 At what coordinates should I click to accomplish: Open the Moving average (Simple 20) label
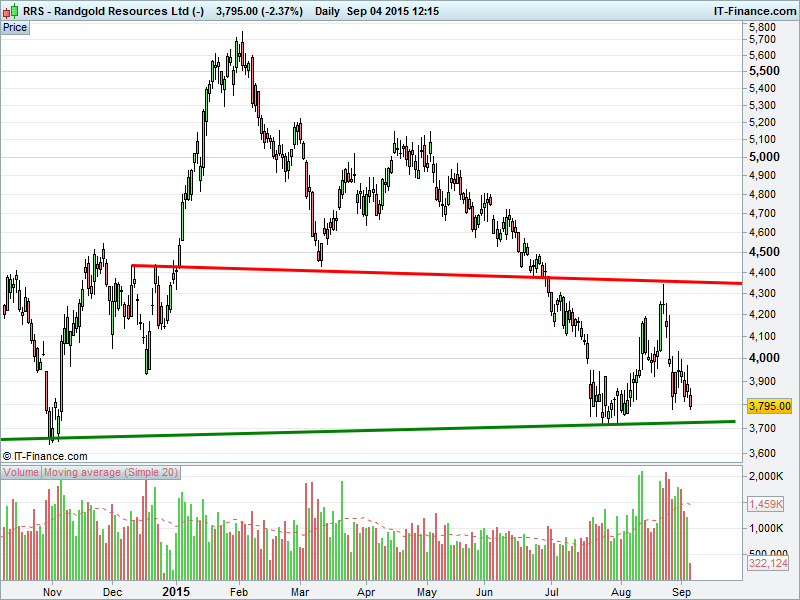point(111,472)
